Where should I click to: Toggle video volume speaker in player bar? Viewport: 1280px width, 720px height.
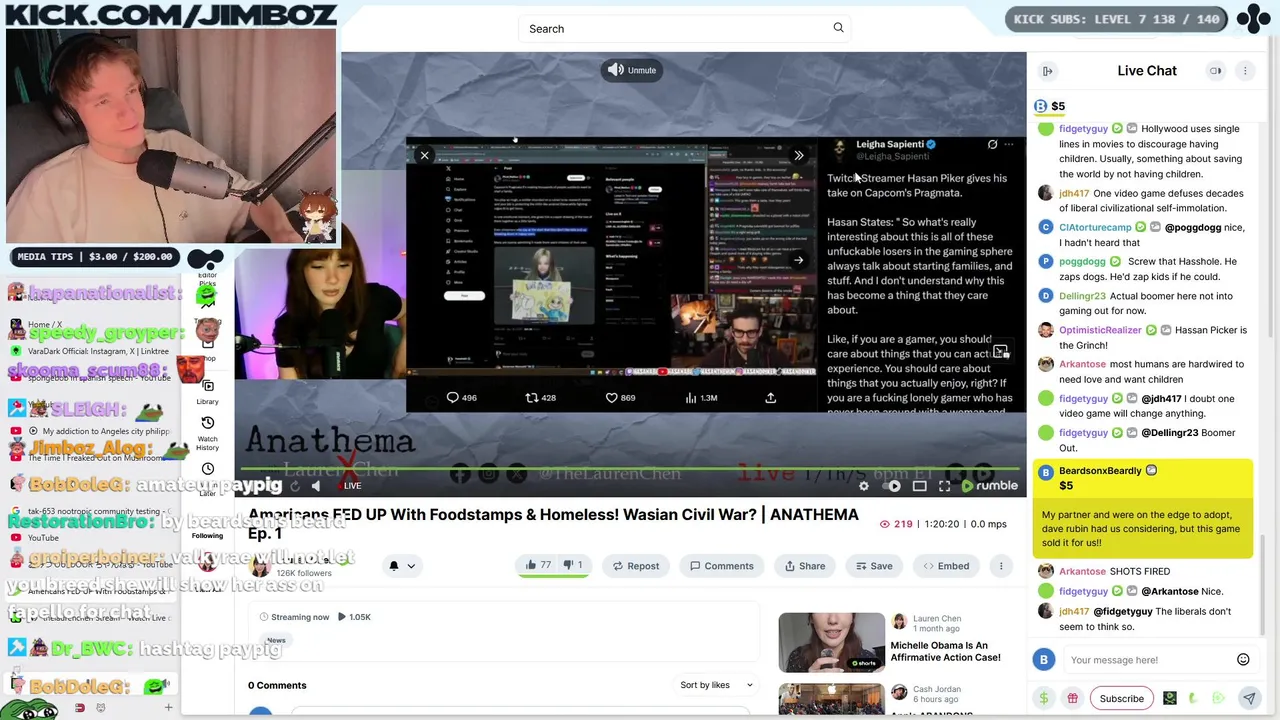pyautogui.click(x=316, y=486)
